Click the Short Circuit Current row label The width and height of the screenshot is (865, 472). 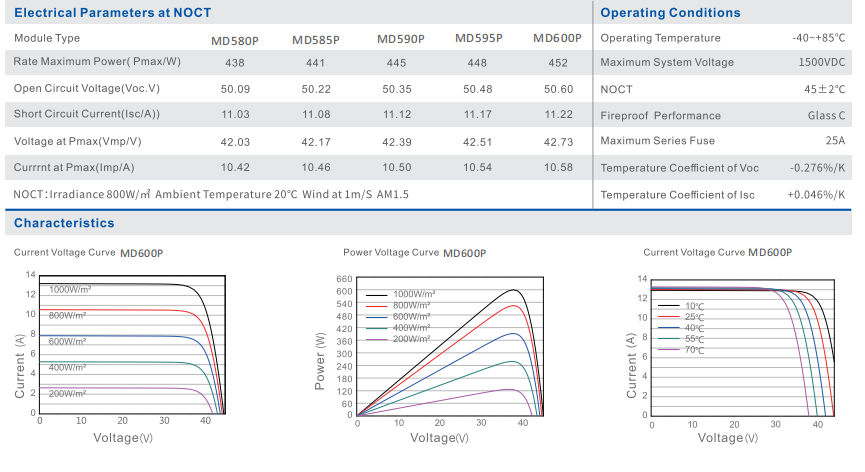click(87, 114)
